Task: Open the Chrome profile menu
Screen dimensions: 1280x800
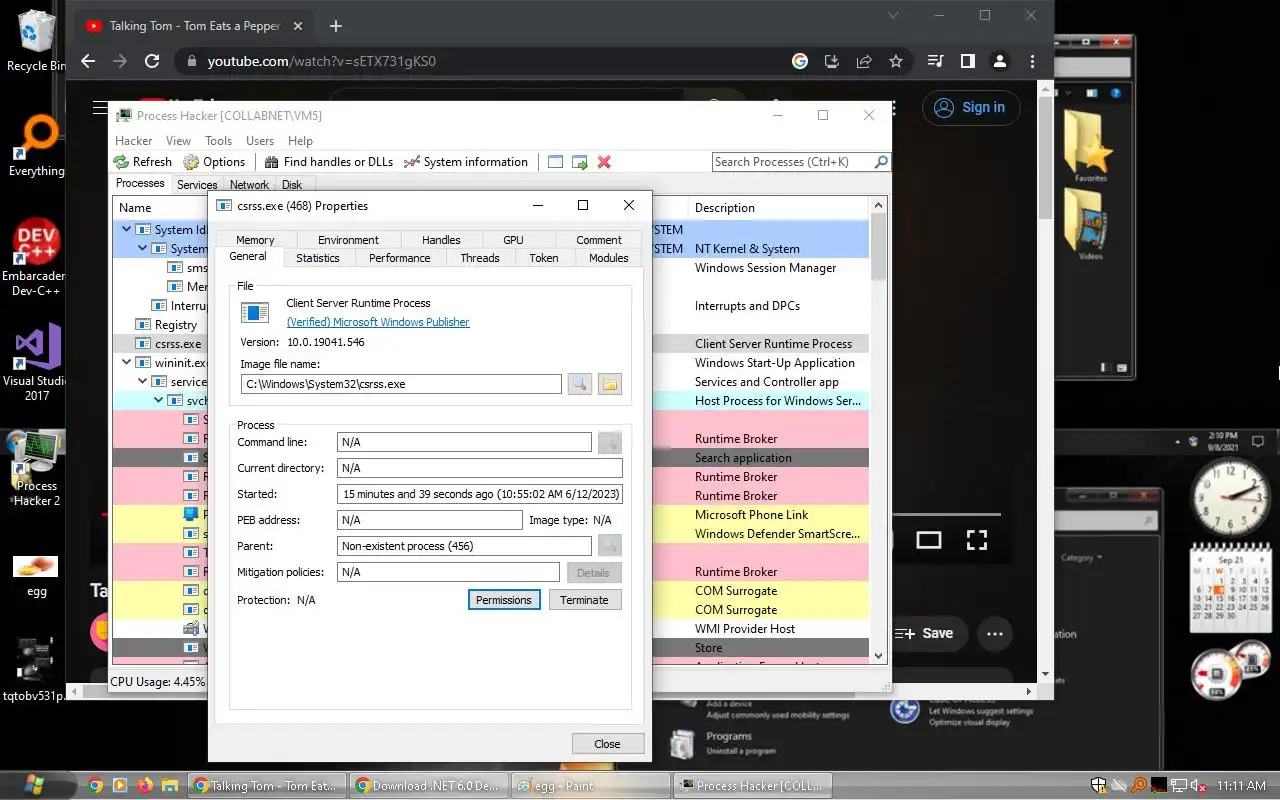Action: click(999, 61)
